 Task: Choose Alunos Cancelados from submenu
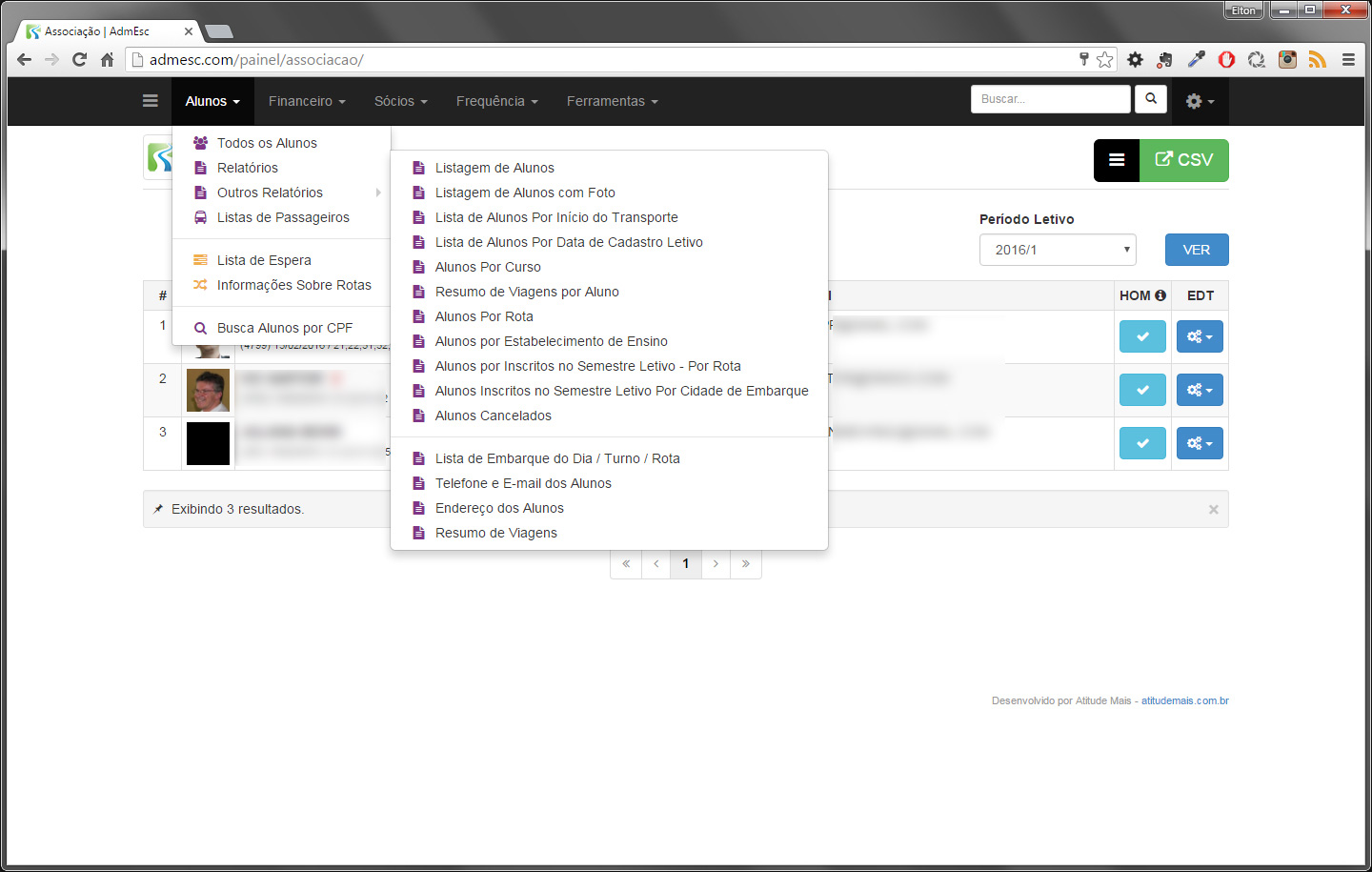493,416
